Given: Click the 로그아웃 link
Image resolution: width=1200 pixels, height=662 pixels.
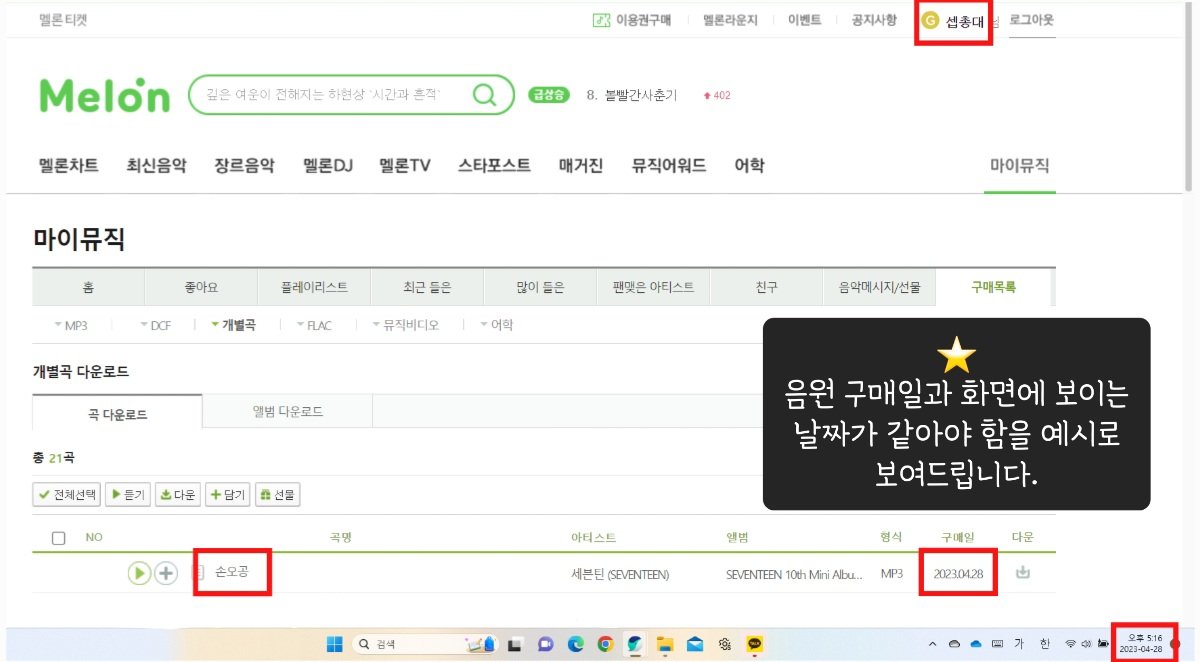Looking at the screenshot, I should [x=1032, y=20].
